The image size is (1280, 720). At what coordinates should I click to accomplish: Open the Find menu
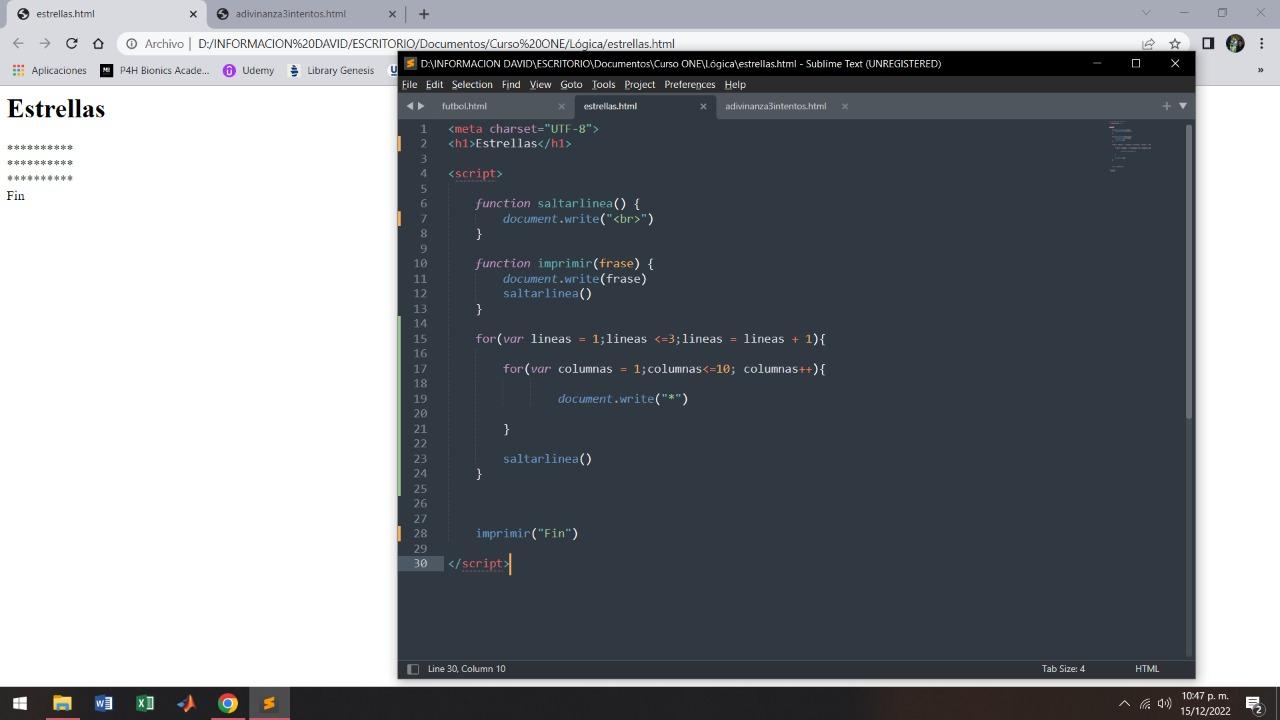[511, 84]
